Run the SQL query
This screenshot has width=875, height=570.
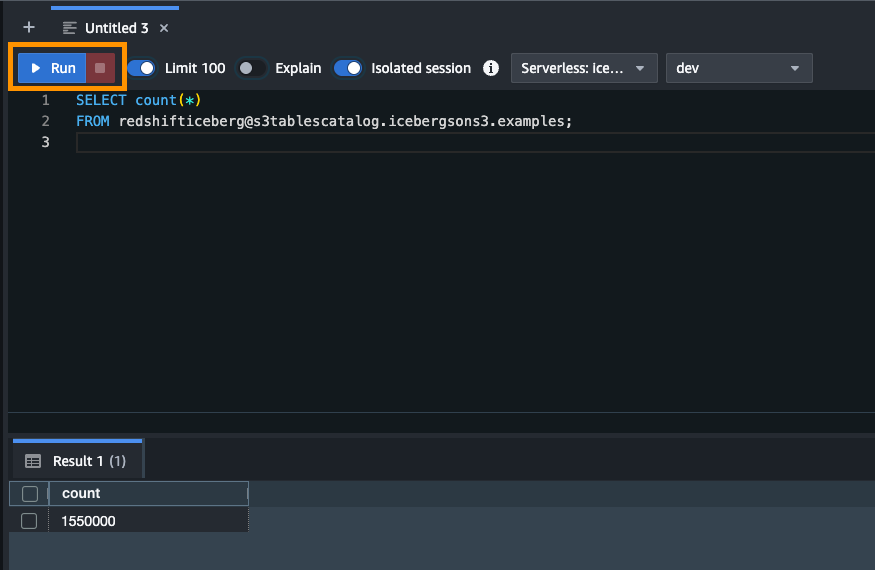52,68
